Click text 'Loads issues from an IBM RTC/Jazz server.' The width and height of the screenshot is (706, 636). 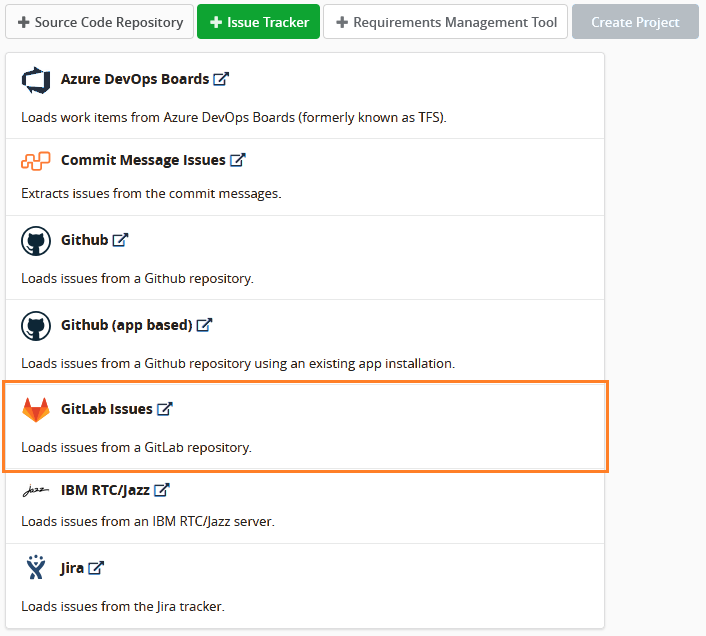[148, 522]
